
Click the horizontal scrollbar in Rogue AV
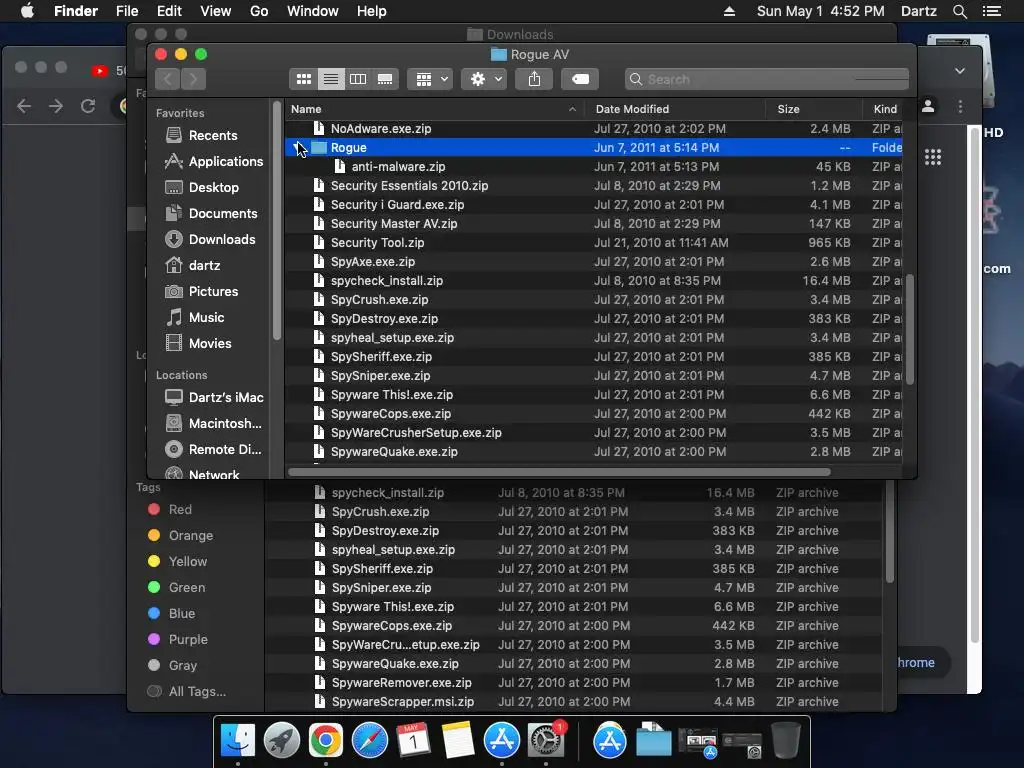559,472
